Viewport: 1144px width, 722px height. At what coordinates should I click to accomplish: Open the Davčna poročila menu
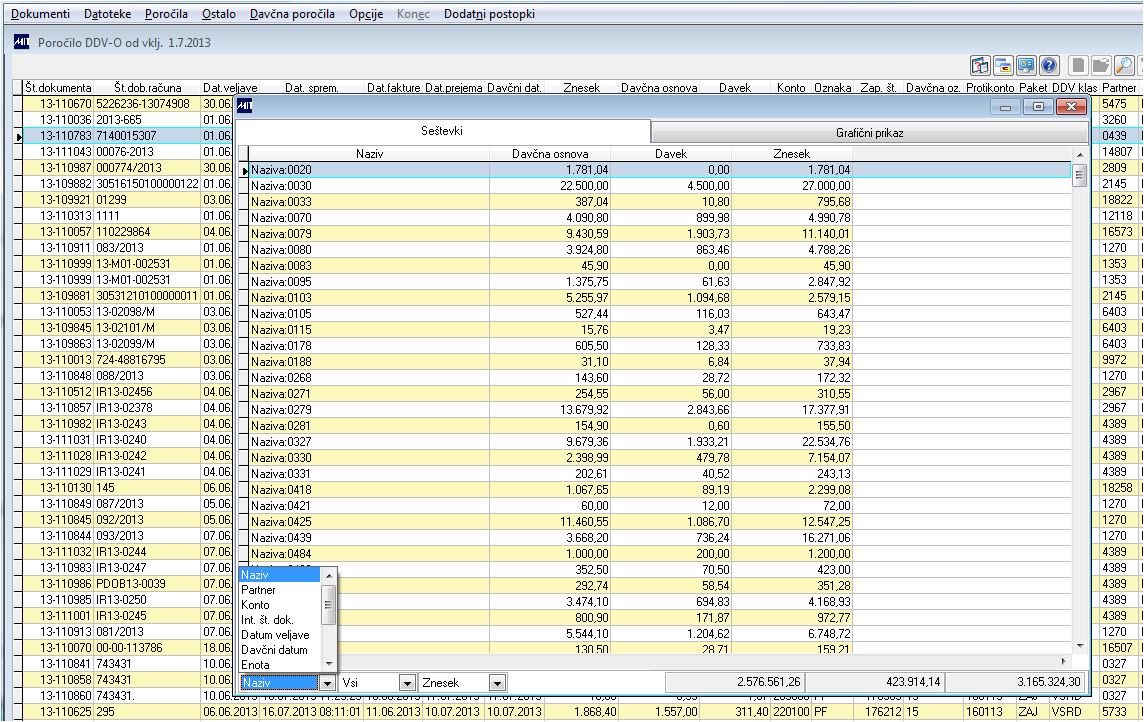(x=292, y=14)
